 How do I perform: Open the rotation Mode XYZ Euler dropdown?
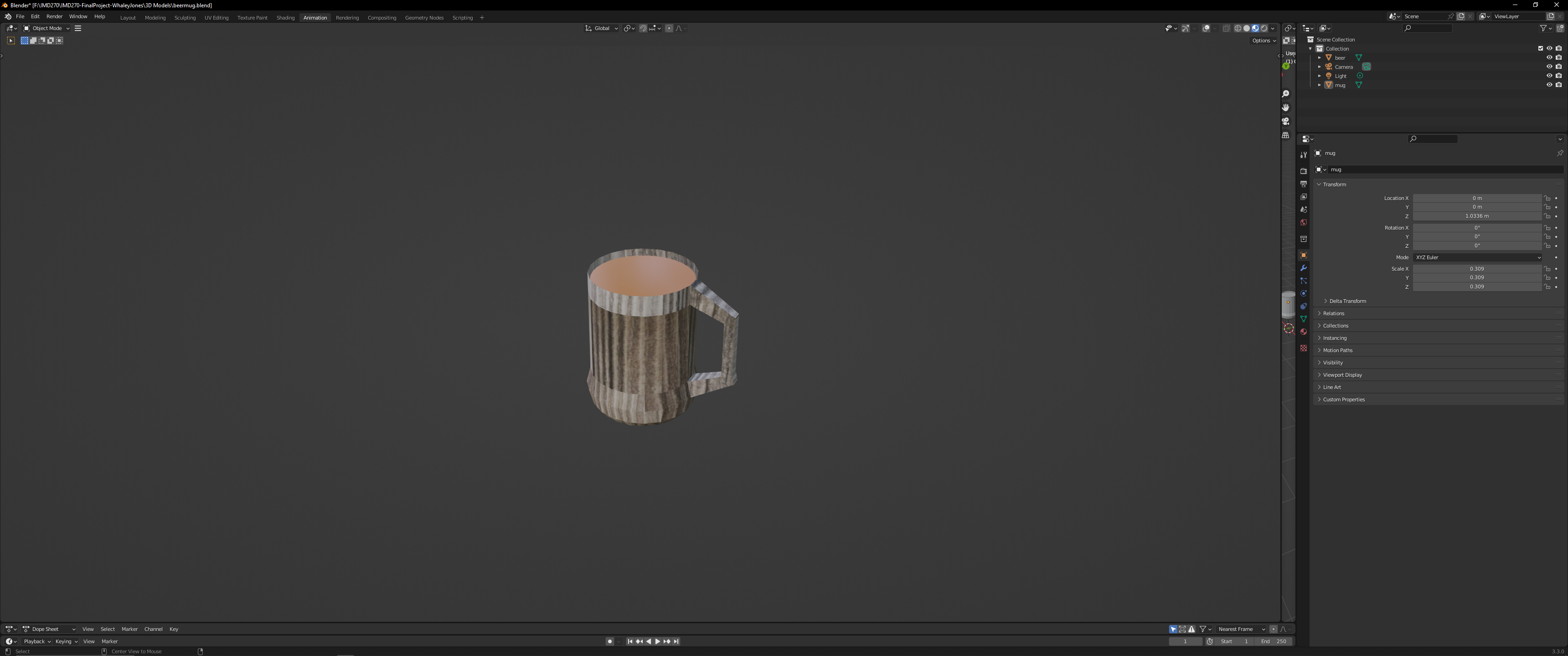(x=1477, y=257)
